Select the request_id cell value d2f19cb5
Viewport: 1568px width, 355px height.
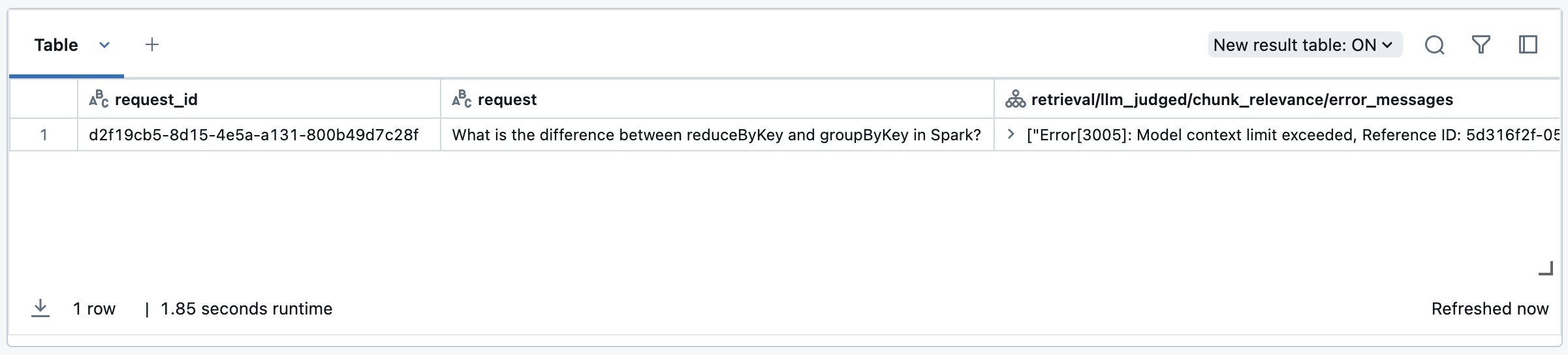pyautogui.click(x=253, y=134)
